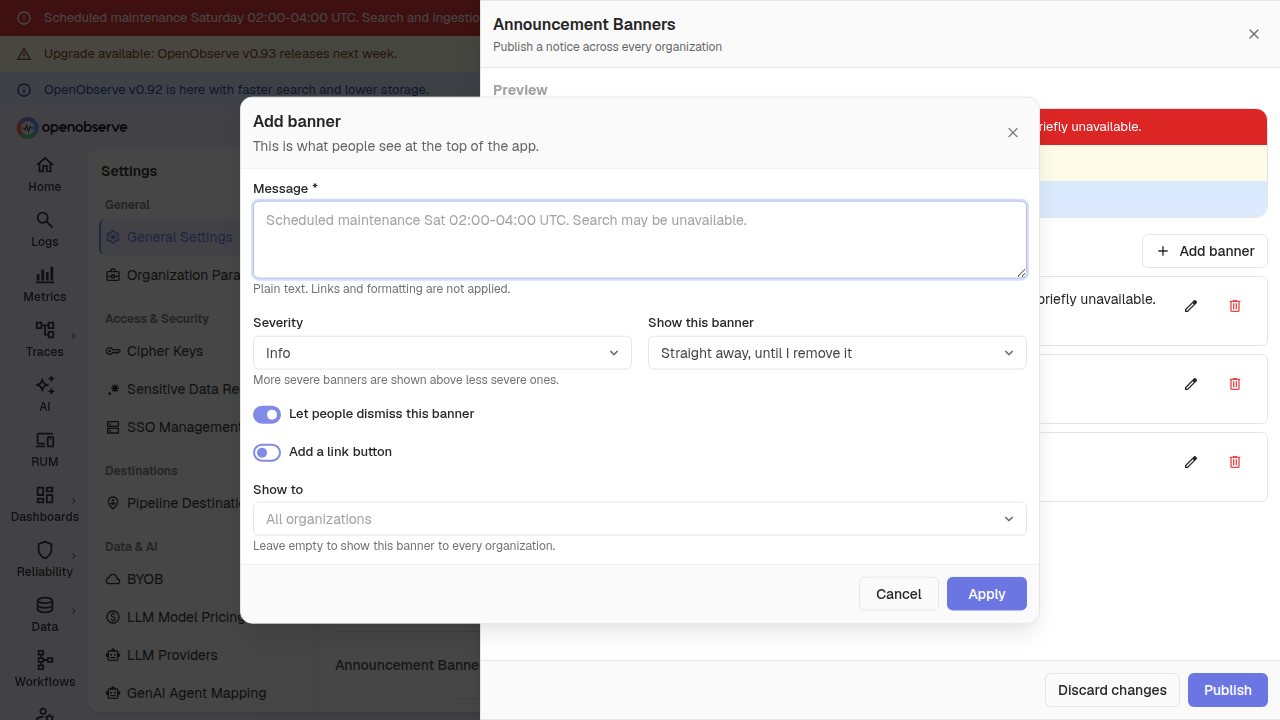Click the blue preview banner strip
1280x720 pixels.
click(1153, 199)
